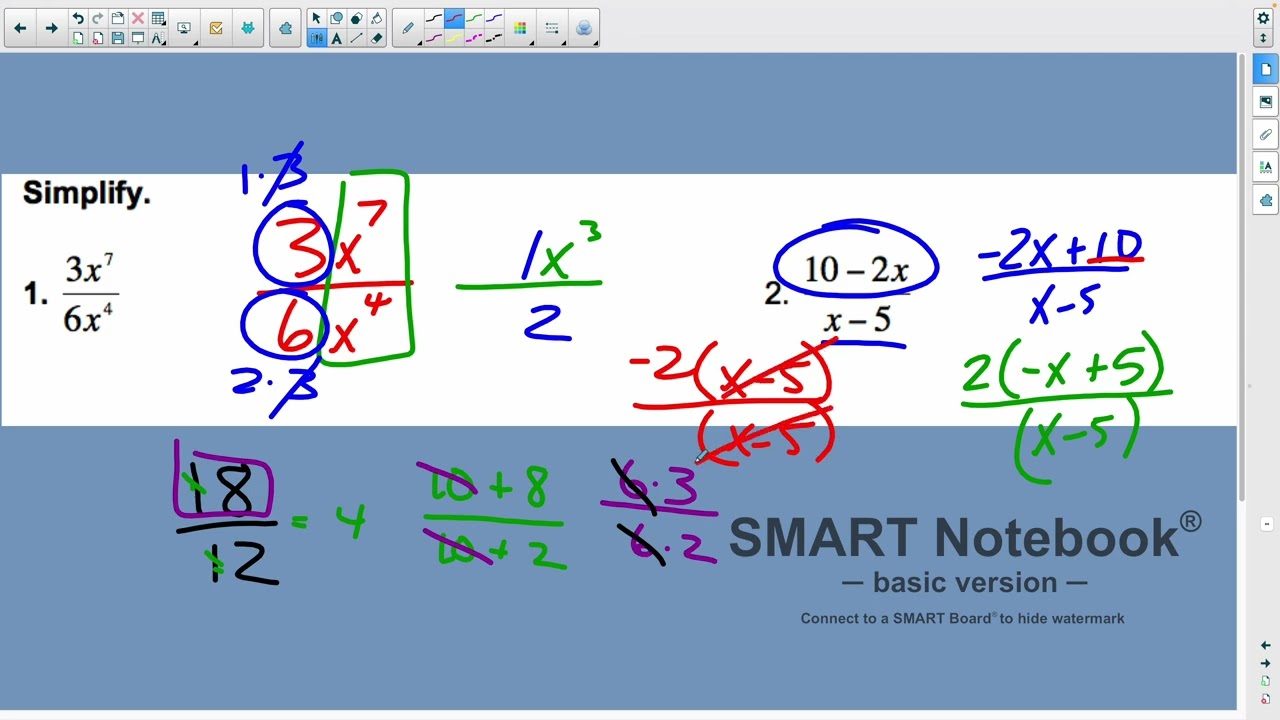Open the Page Sorter tab

[1265, 70]
